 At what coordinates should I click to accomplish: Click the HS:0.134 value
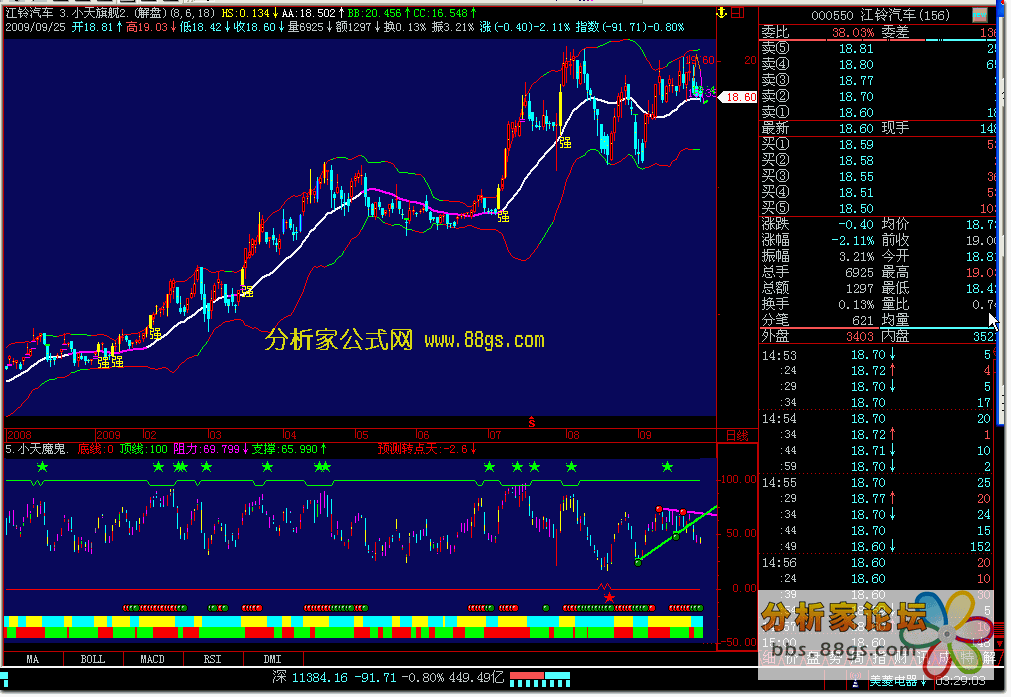[246, 13]
